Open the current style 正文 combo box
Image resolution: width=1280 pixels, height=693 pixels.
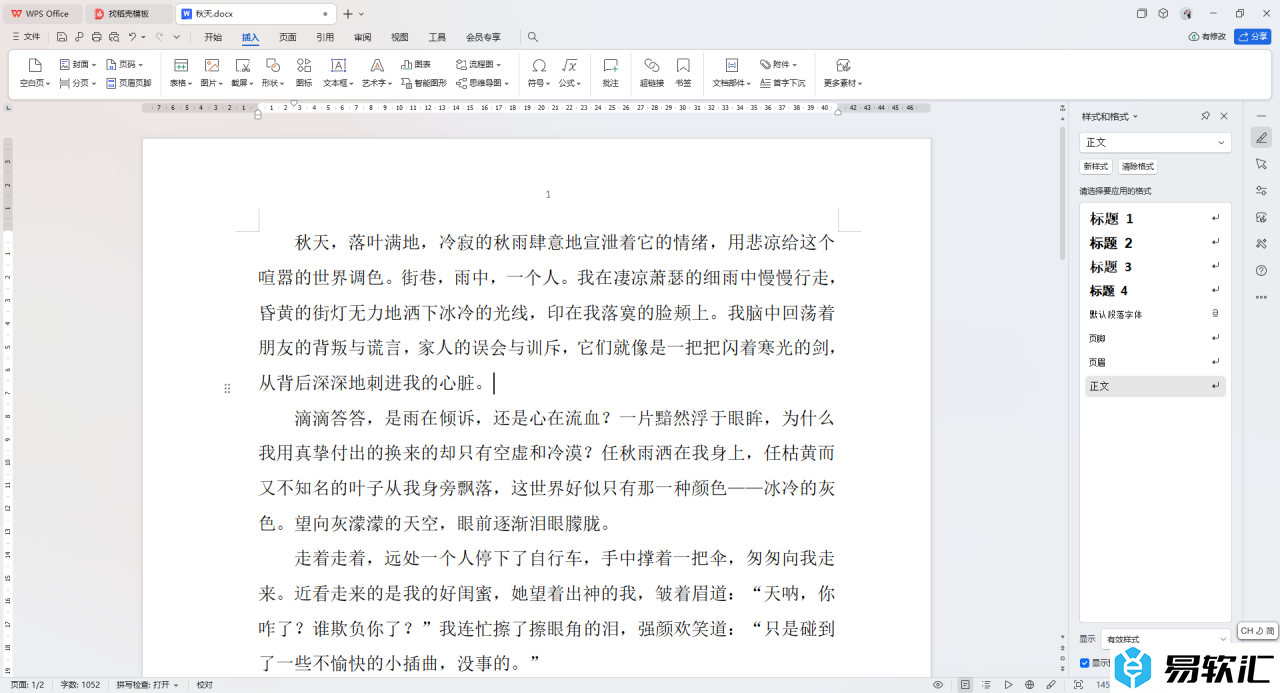click(x=1156, y=143)
